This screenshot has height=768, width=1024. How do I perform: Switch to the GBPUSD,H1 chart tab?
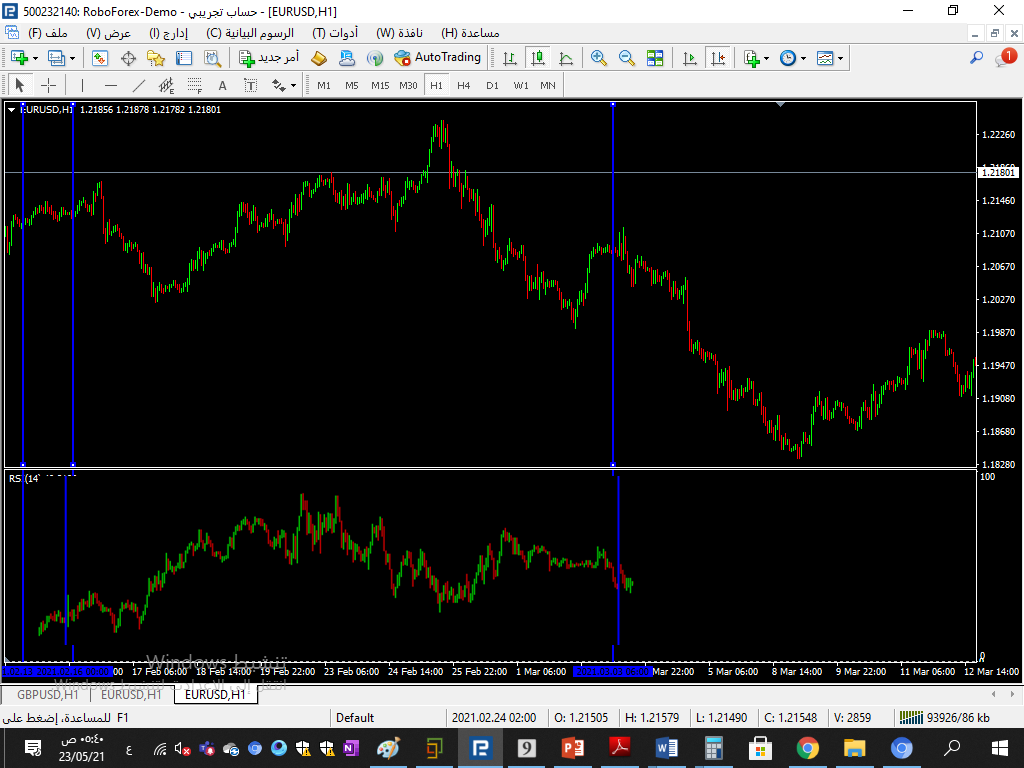(47, 694)
